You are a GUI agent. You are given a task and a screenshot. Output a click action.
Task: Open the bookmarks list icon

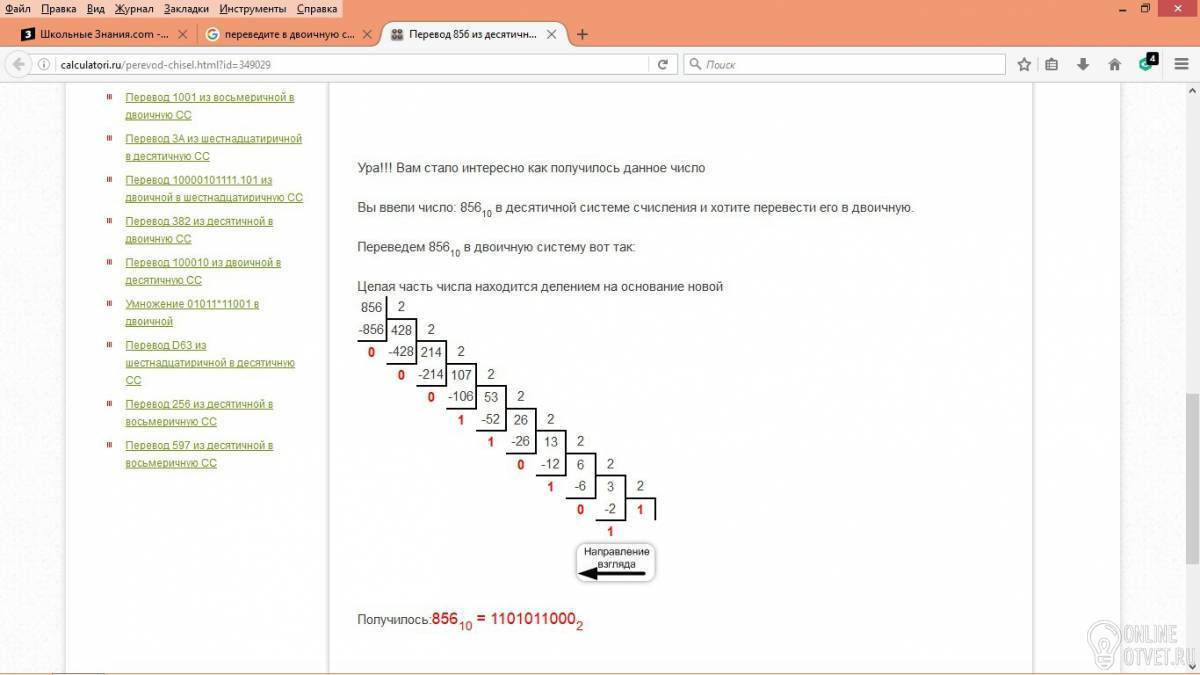tap(1052, 64)
